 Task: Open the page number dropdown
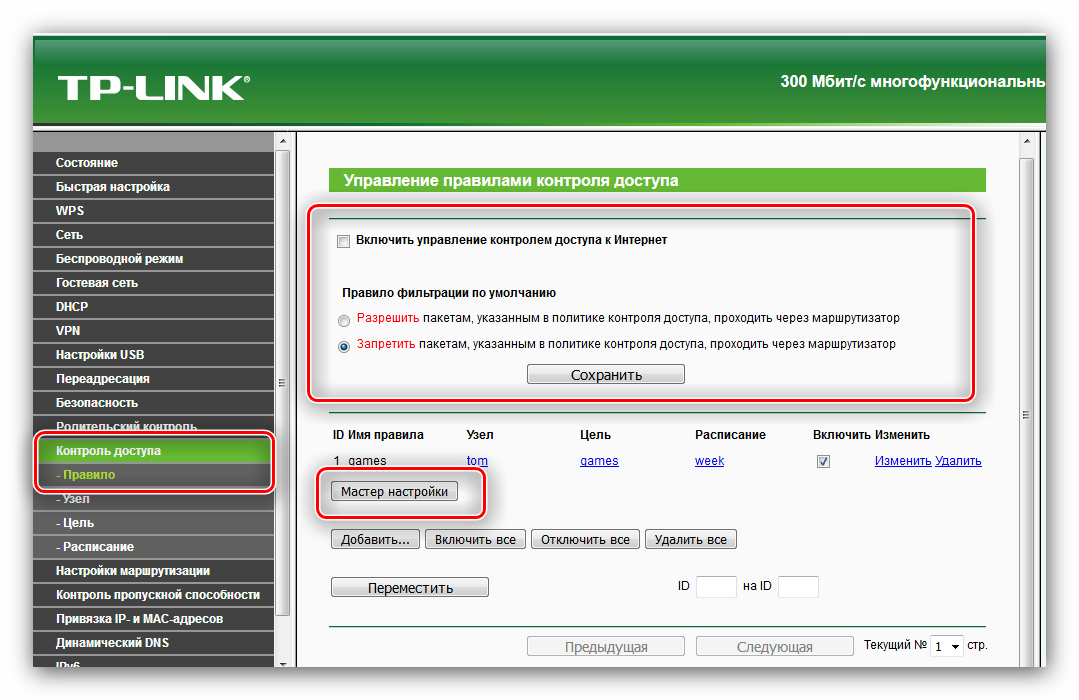(x=946, y=647)
